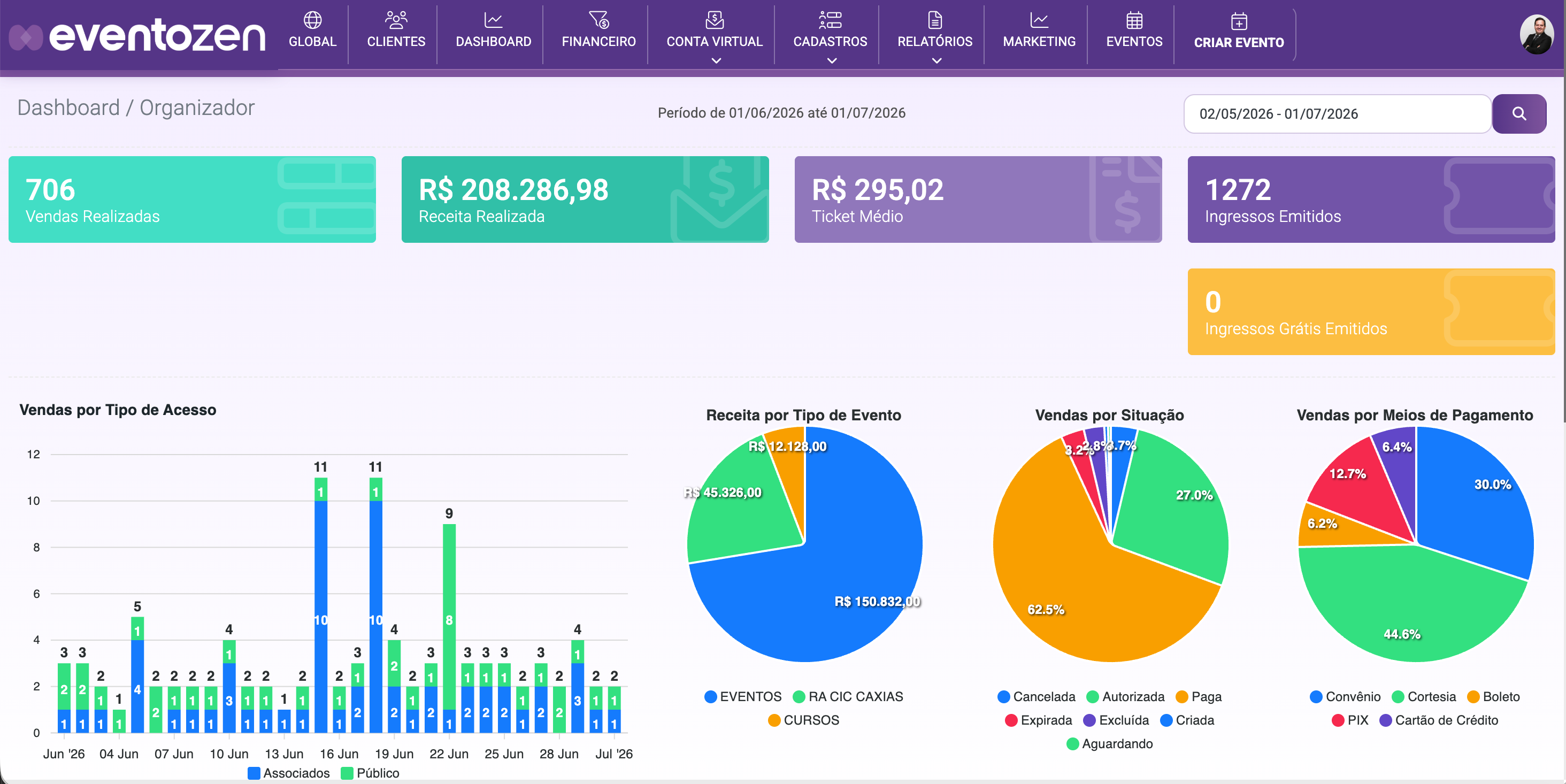Open the user profile avatar

point(1536,35)
